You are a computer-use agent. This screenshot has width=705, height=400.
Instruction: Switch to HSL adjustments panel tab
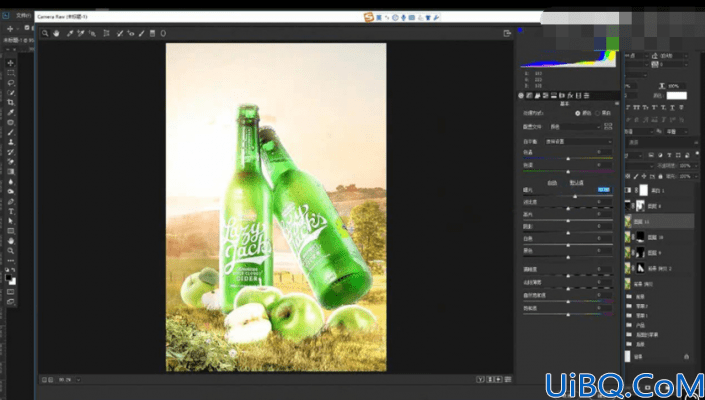(545, 96)
